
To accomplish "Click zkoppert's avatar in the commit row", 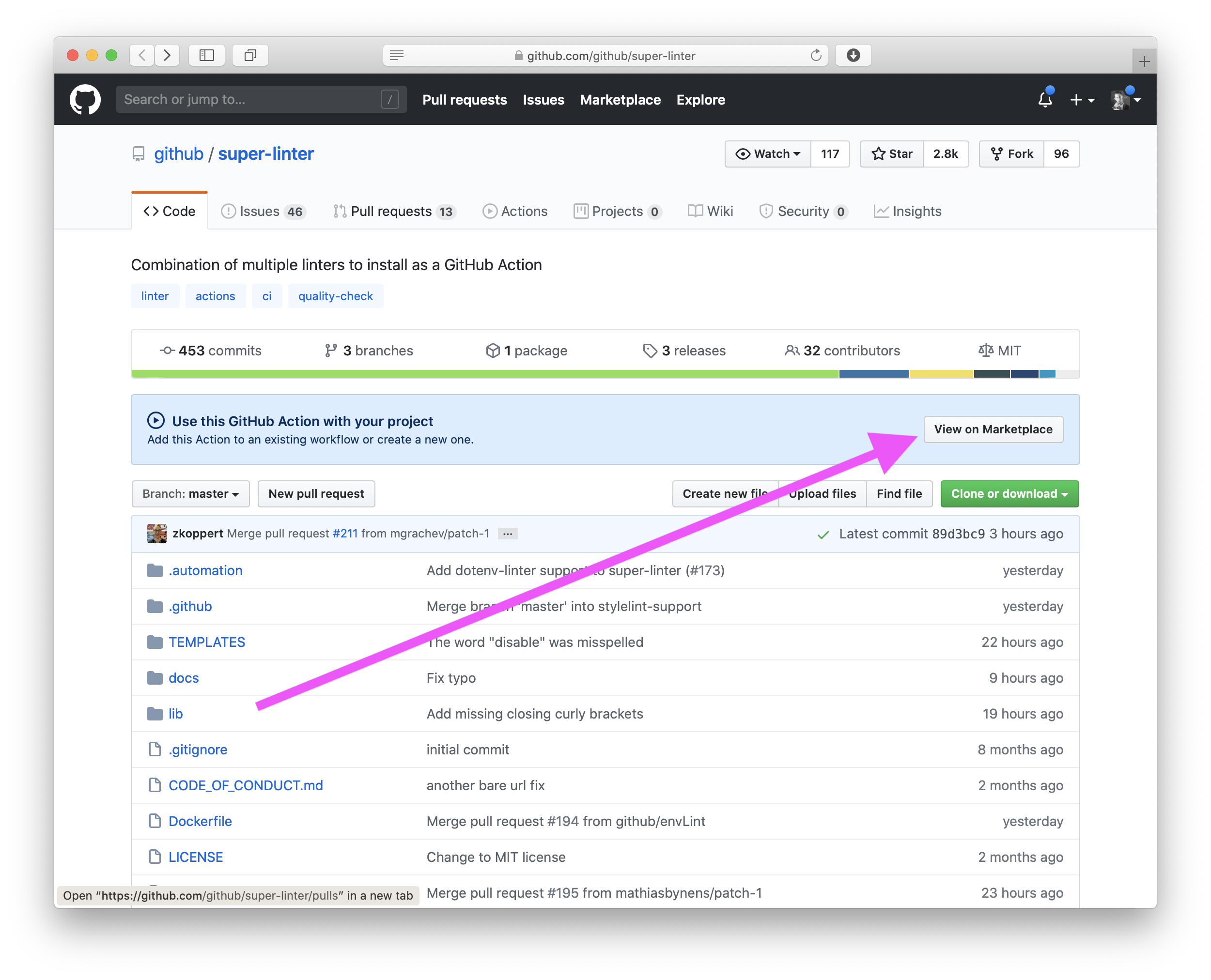I will click(156, 534).
